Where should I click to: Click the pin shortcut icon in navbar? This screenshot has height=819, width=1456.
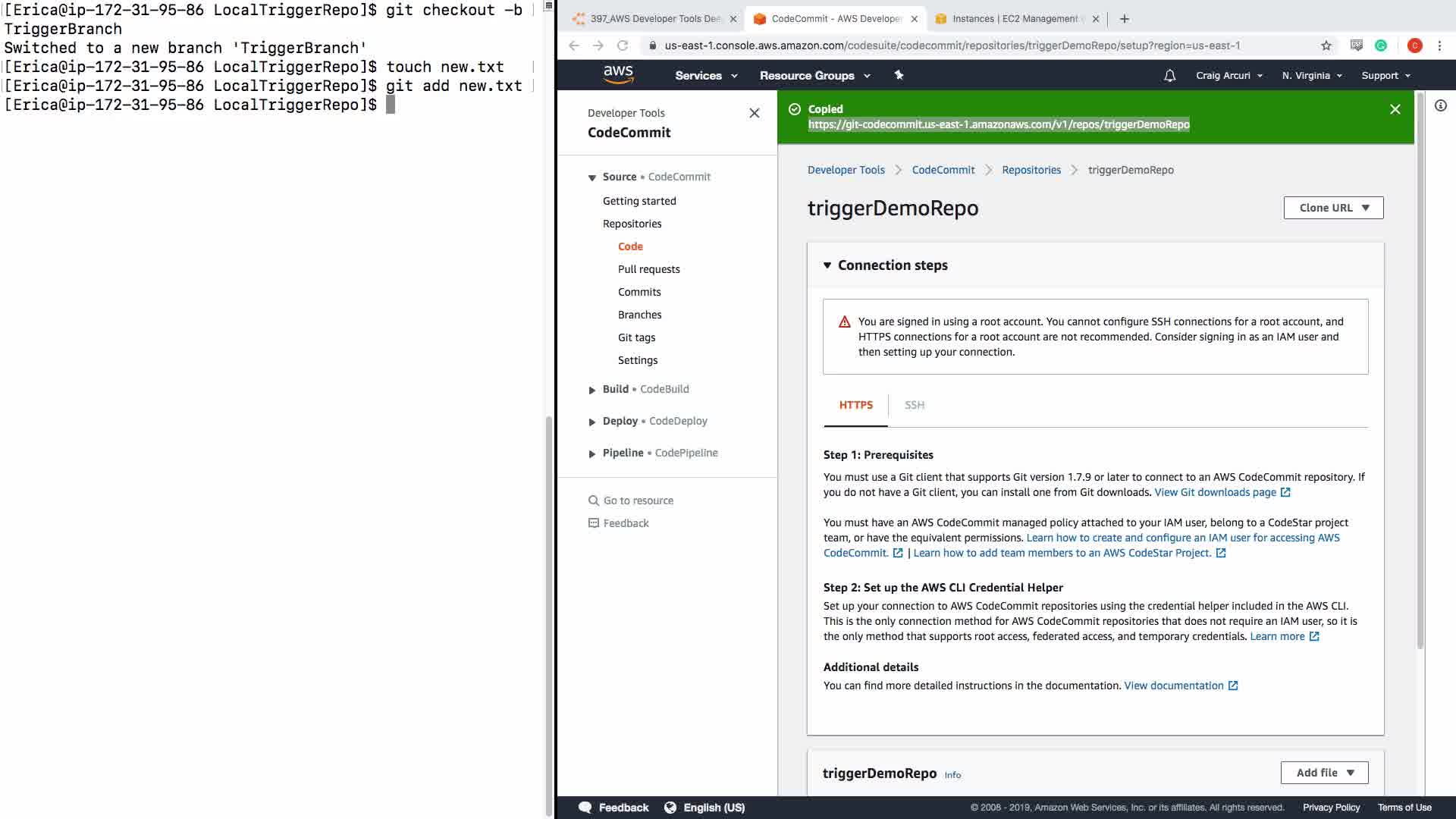[x=899, y=75]
